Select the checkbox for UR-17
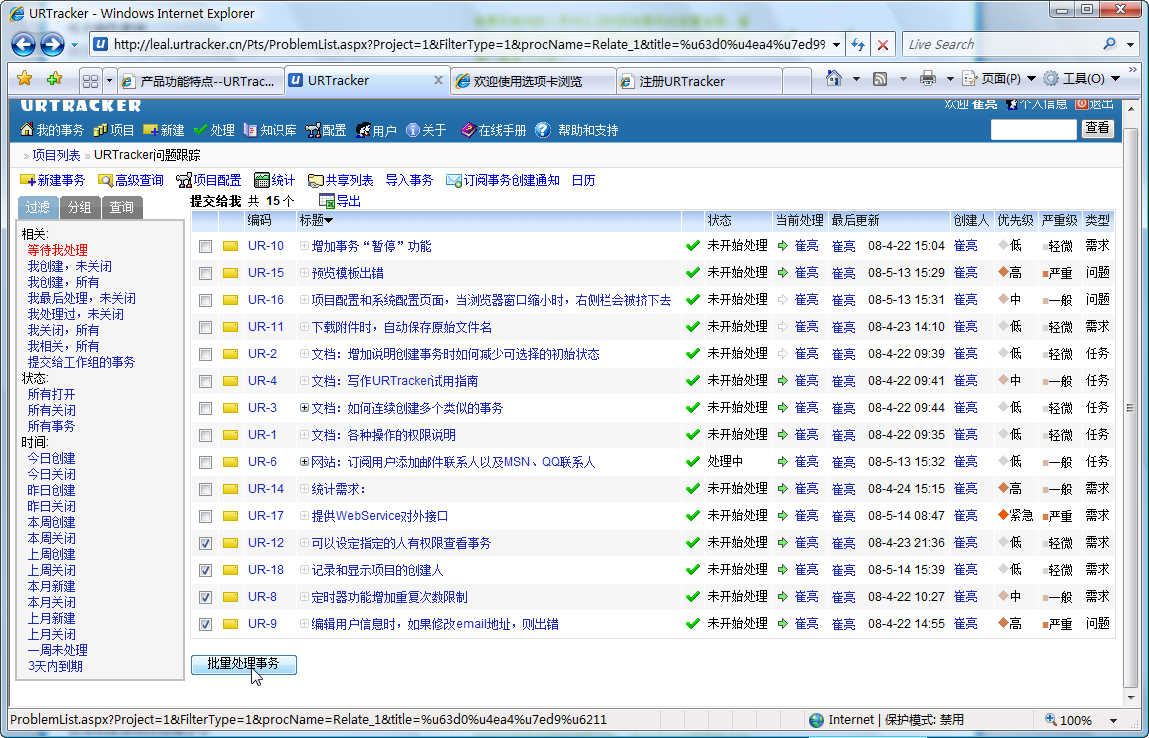The image size is (1149, 738). 205,517
